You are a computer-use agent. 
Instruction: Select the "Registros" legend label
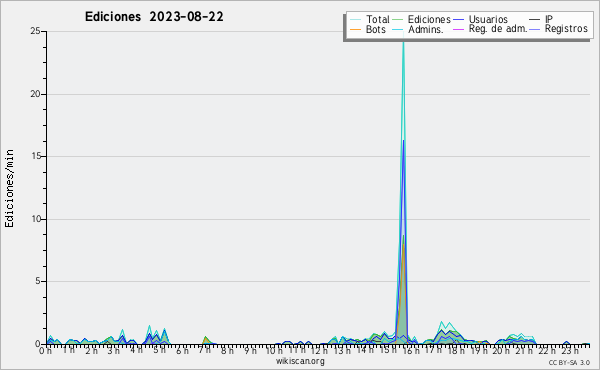(566, 29)
